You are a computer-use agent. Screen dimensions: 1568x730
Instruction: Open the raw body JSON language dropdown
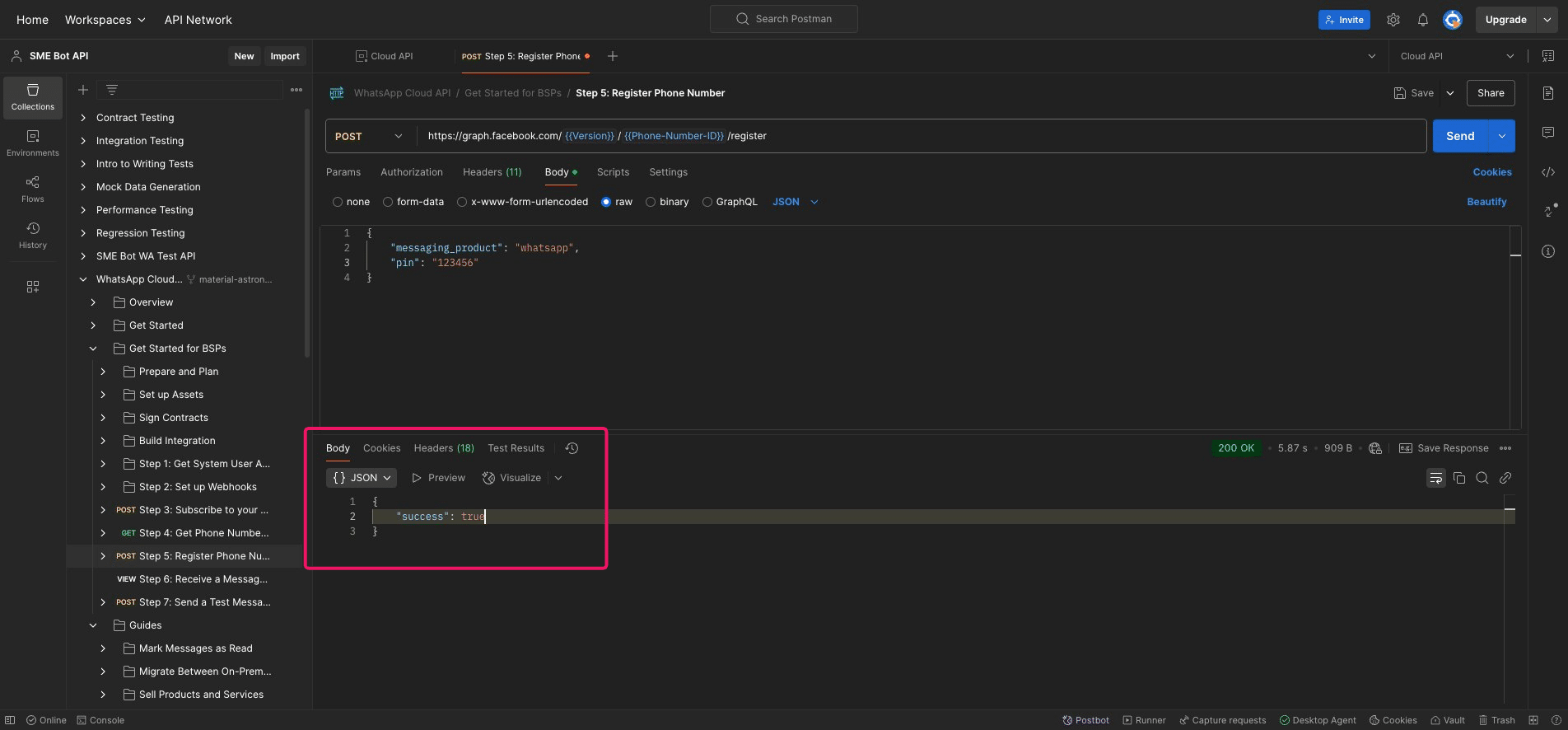(796, 202)
